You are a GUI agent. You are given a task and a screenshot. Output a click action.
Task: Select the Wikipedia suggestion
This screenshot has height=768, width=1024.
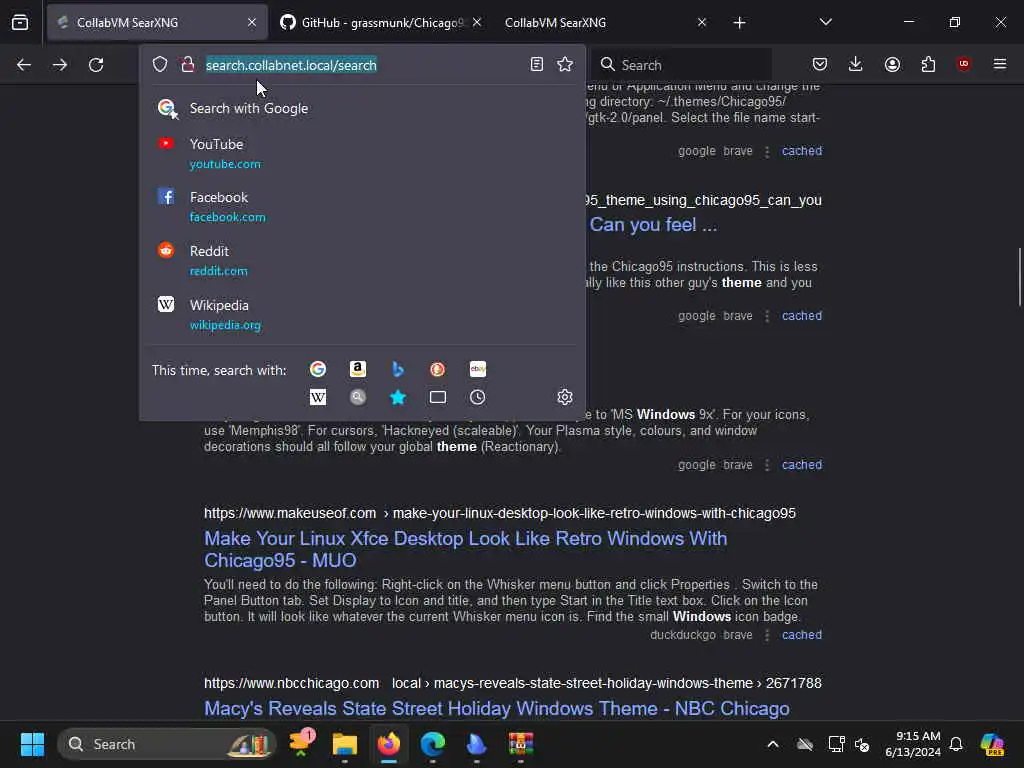pos(362,315)
